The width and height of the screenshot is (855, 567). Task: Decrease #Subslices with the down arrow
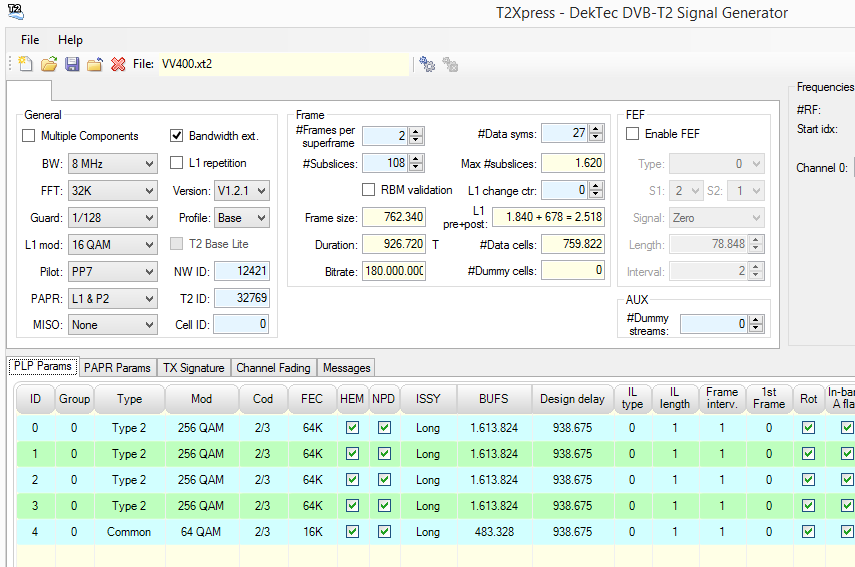pos(416,166)
